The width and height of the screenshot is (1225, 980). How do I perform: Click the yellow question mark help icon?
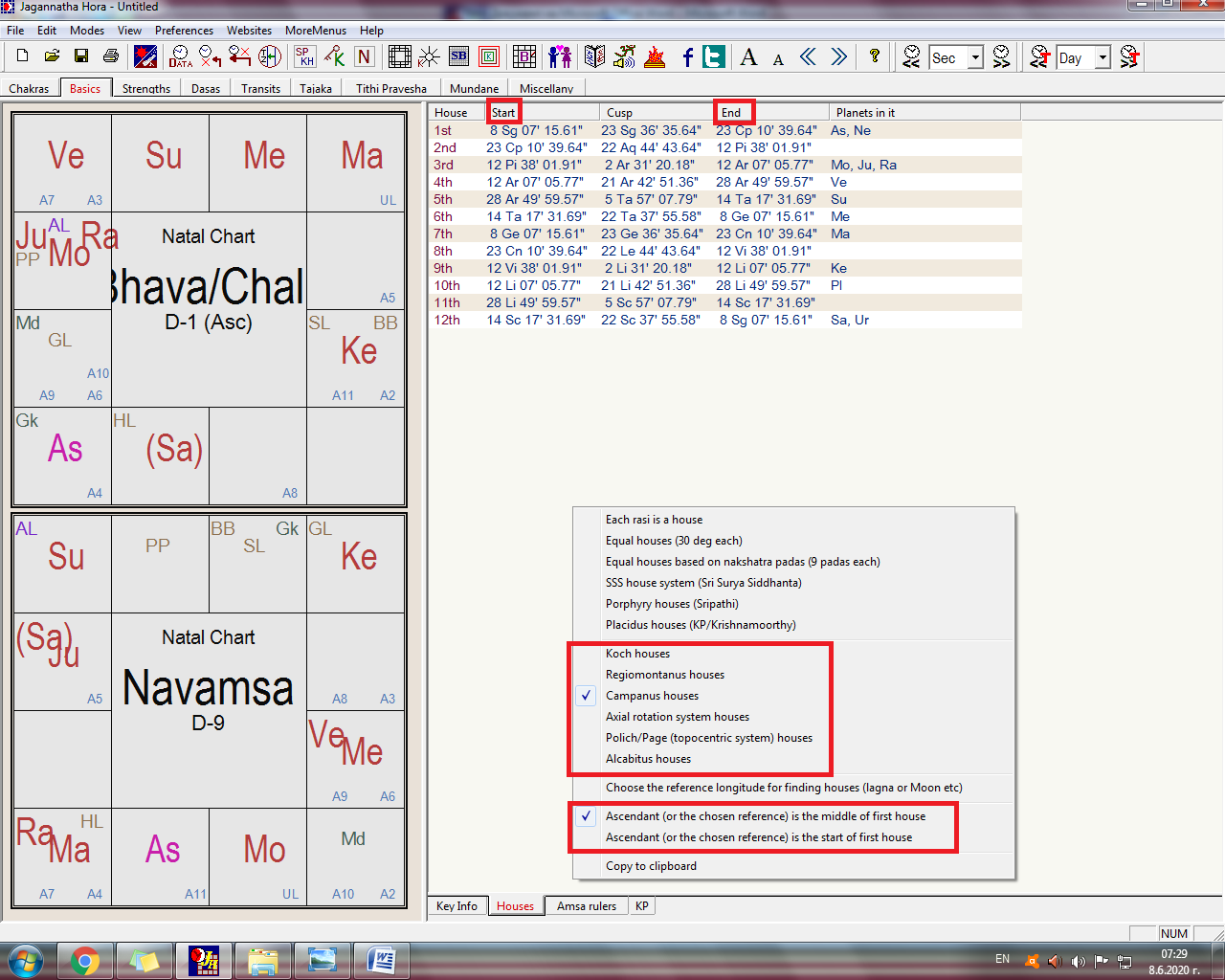(874, 56)
